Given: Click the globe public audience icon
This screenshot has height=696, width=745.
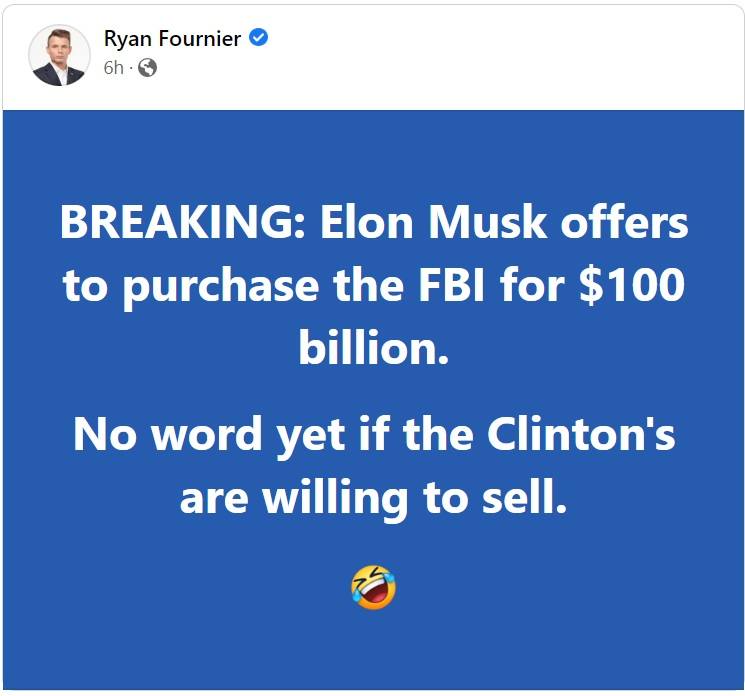Looking at the screenshot, I should point(147,68).
